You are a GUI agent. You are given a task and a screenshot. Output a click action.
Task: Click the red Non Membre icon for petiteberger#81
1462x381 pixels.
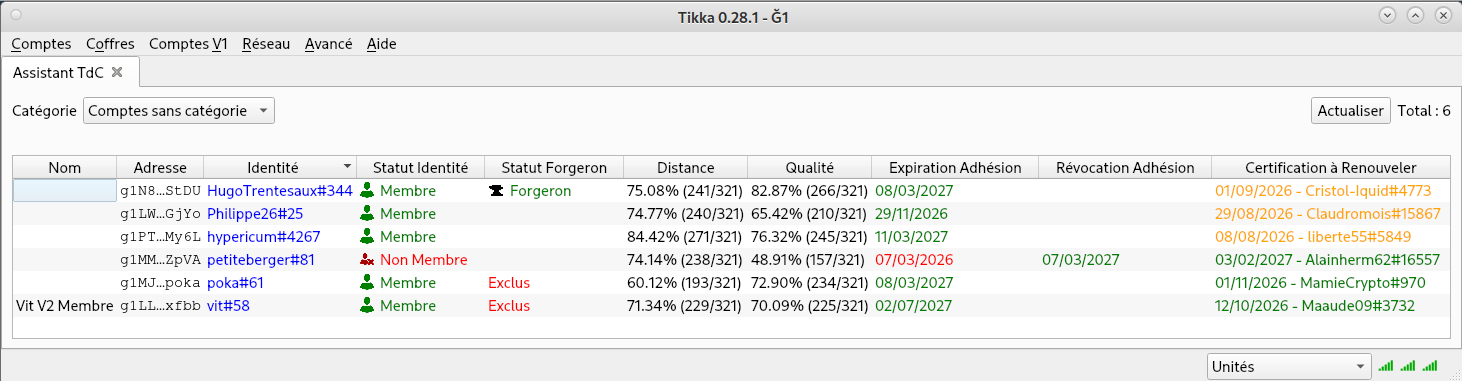(x=367, y=259)
